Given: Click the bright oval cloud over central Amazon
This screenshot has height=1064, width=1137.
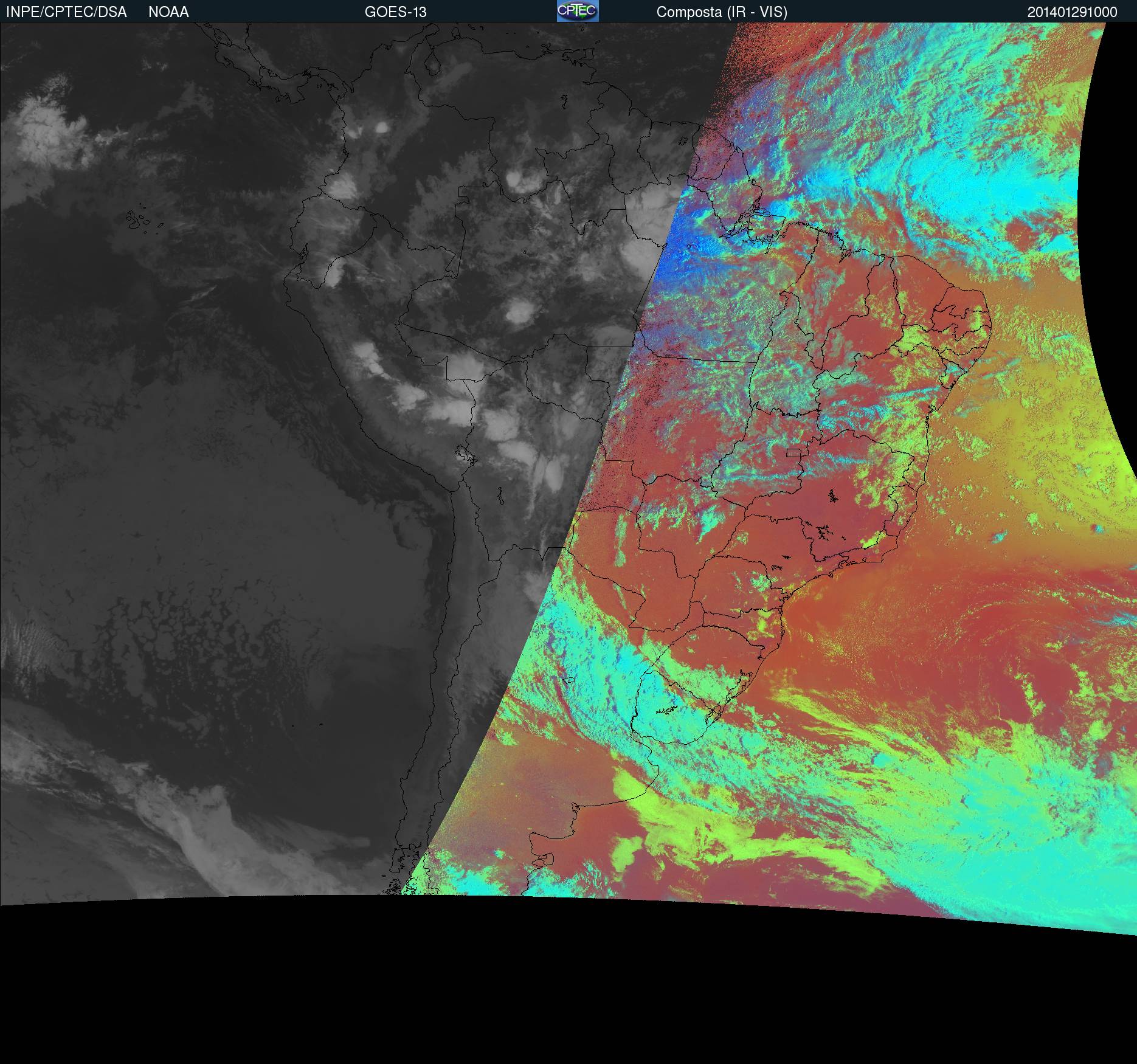Looking at the screenshot, I should pyautogui.click(x=520, y=311).
